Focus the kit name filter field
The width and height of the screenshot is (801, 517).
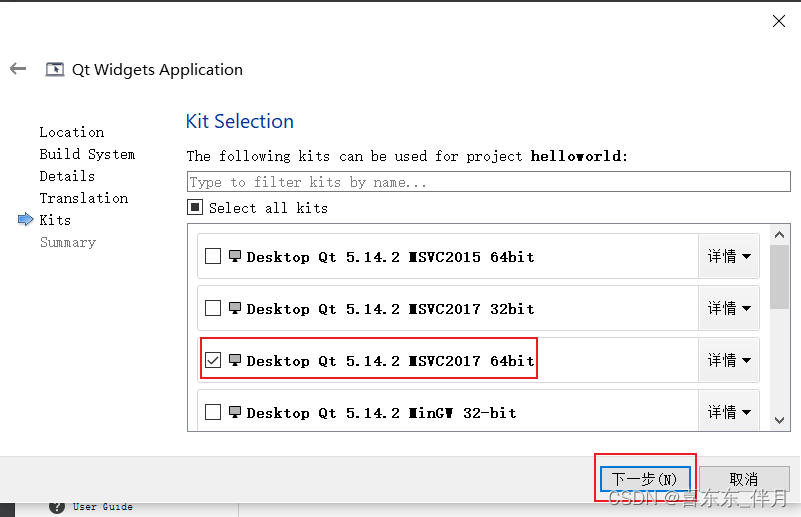(x=489, y=182)
